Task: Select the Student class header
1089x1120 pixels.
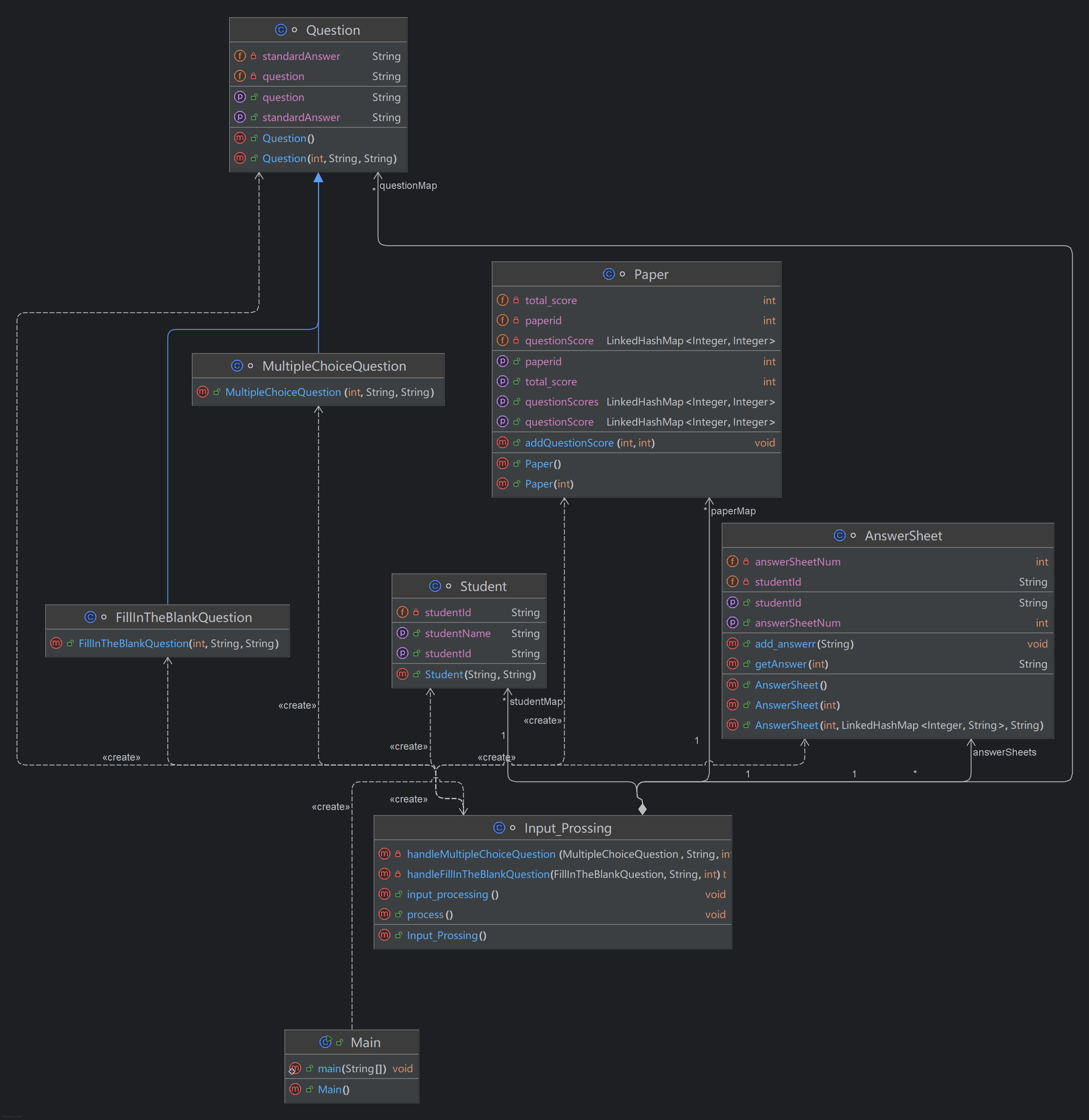Action: pos(483,586)
